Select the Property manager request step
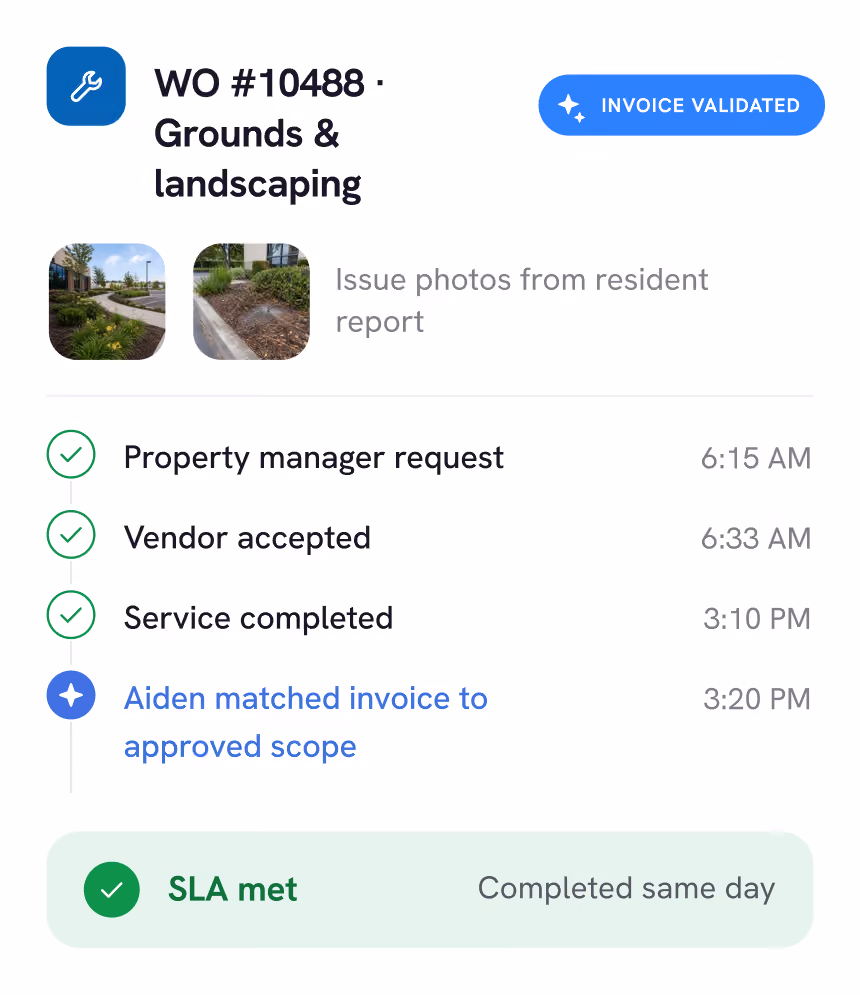Image resolution: width=860 pixels, height=995 pixels. click(x=314, y=458)
